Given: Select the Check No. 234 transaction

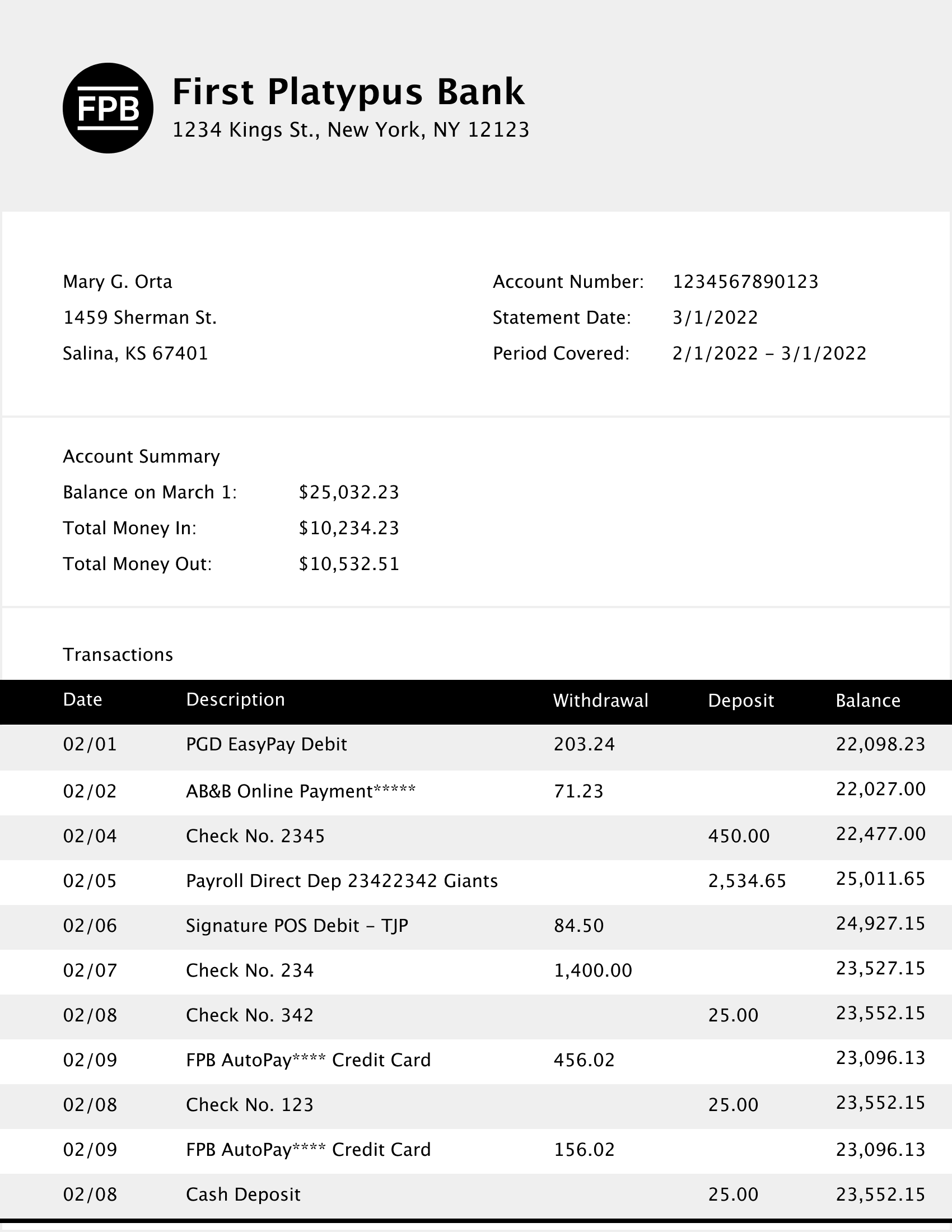Looking at the screenshot, I should 249,970.
